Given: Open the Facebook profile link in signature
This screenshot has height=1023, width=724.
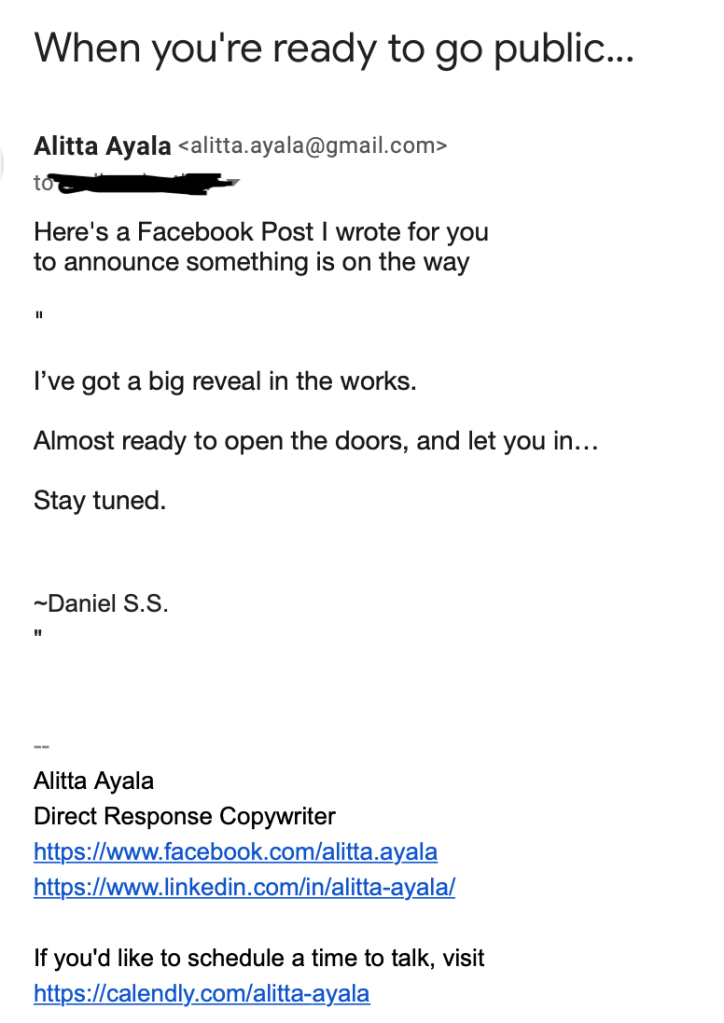Looking at the screenshot, I should 235,852.
